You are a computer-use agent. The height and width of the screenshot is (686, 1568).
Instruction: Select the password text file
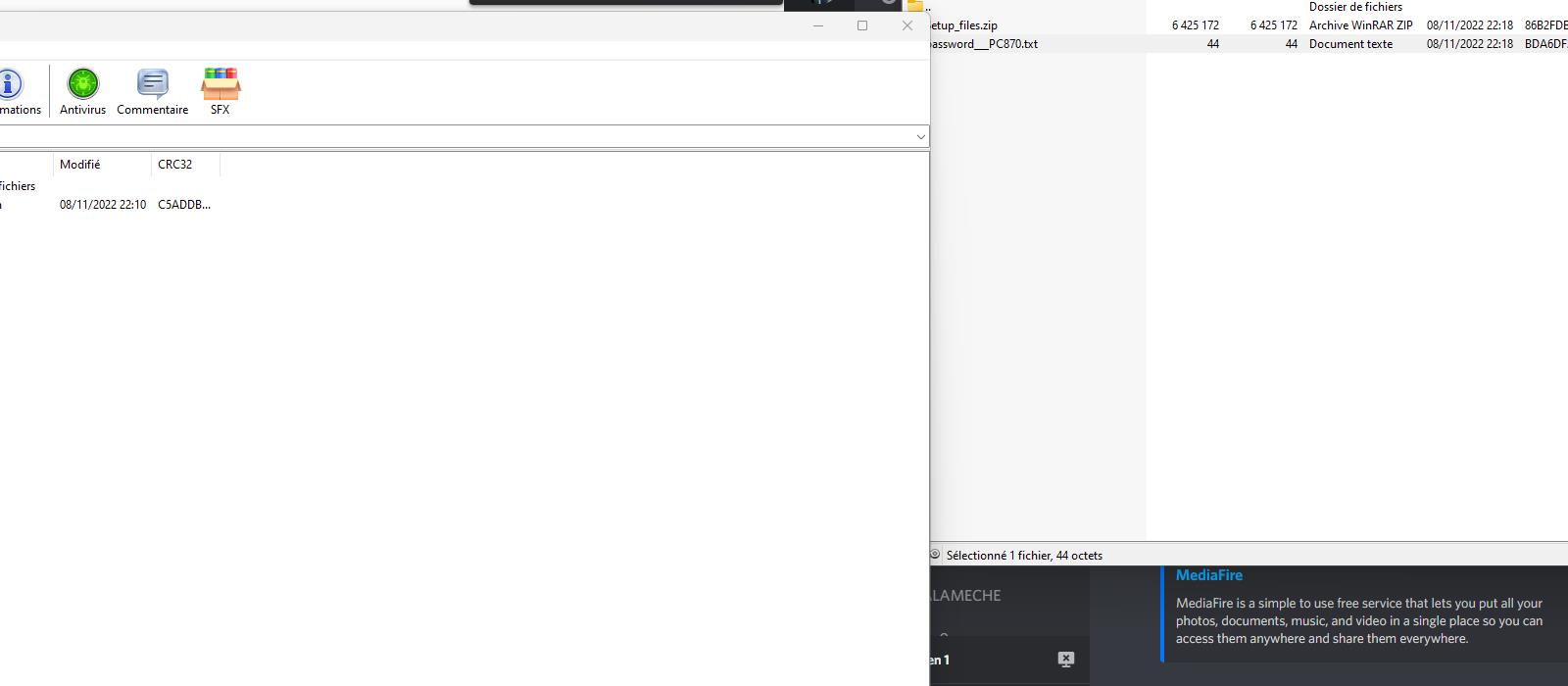coord(984,44)
